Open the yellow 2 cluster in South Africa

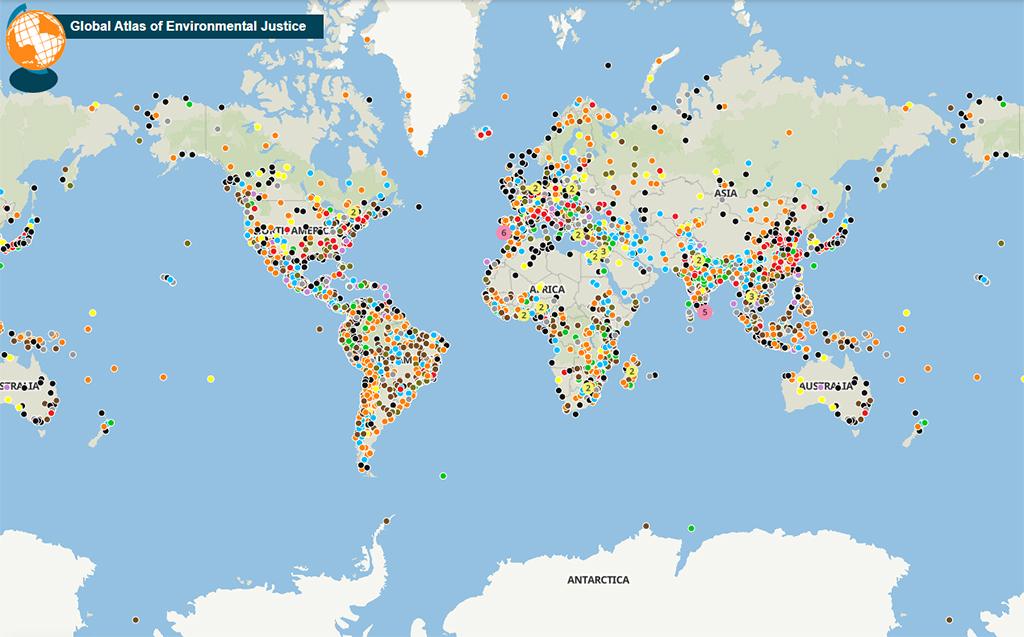click(x=588, y=388)
